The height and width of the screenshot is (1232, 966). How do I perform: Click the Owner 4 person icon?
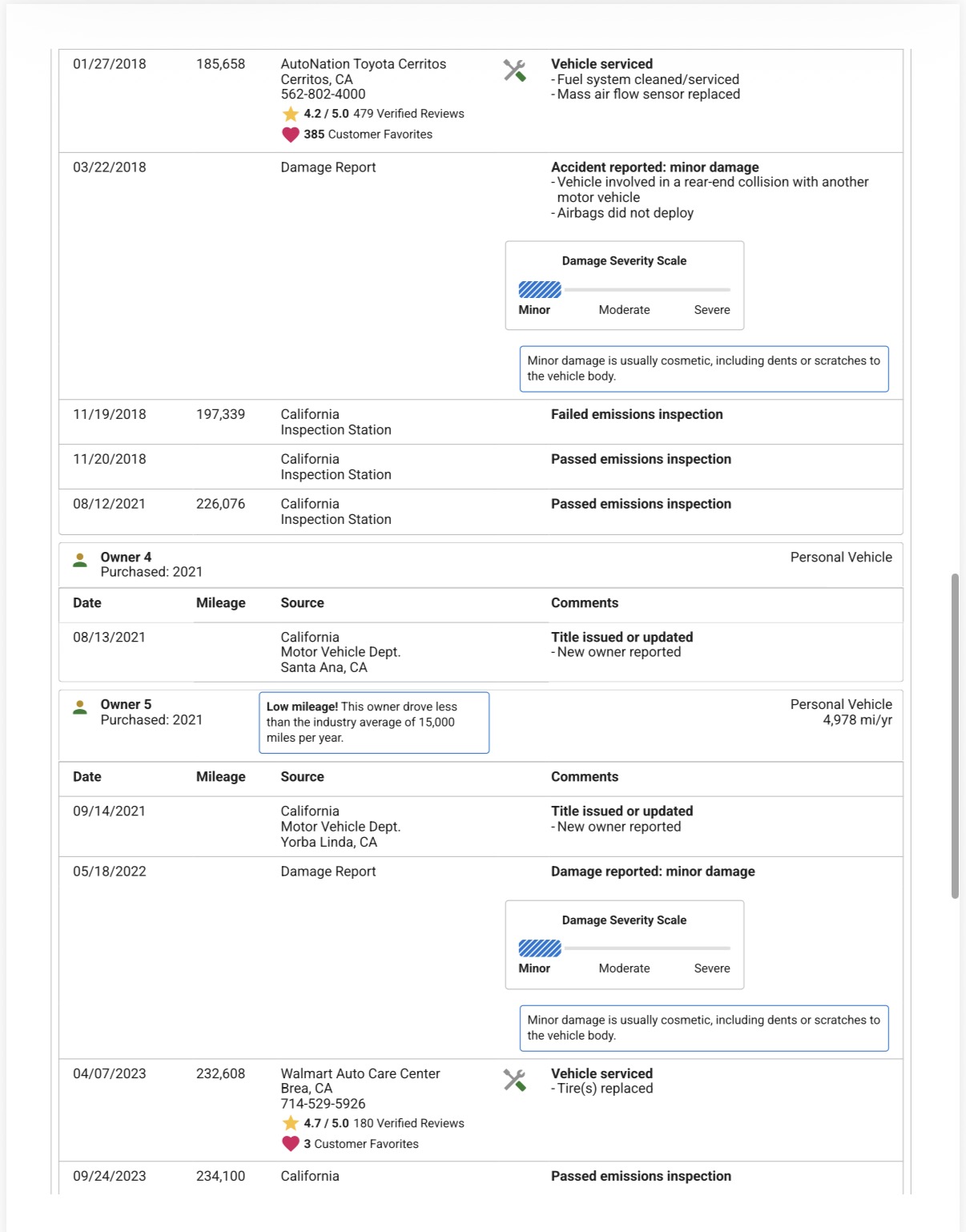(80, 560)
